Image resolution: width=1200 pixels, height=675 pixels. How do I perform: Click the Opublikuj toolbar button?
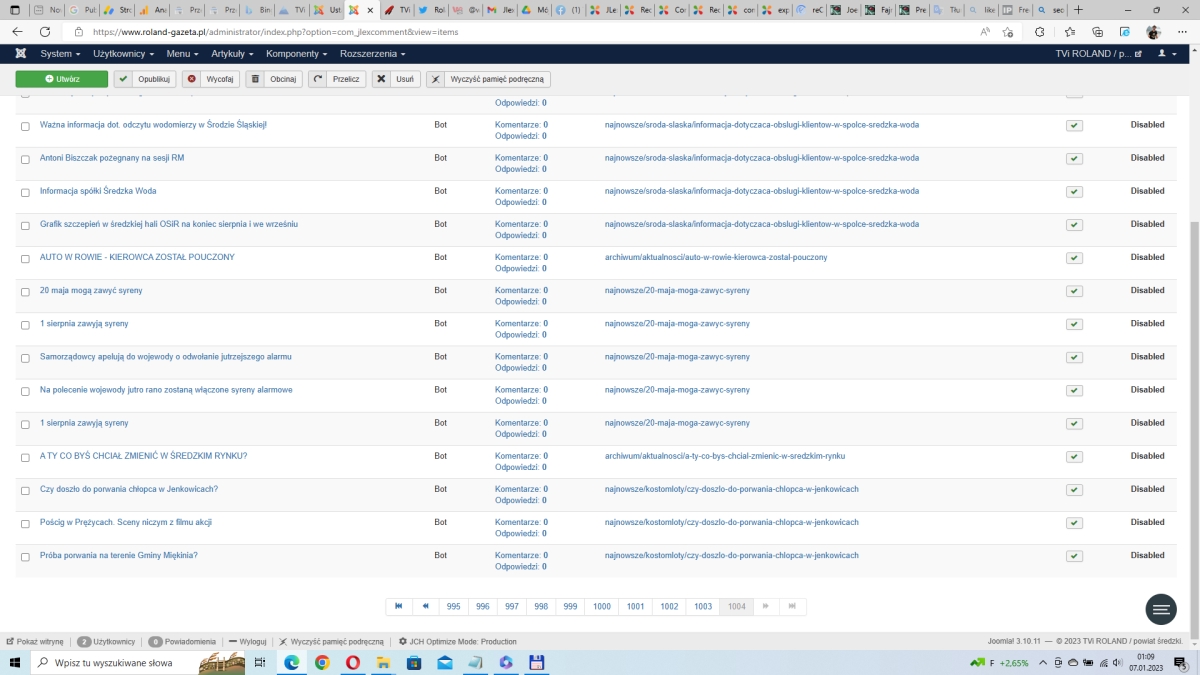click(145, 79)
